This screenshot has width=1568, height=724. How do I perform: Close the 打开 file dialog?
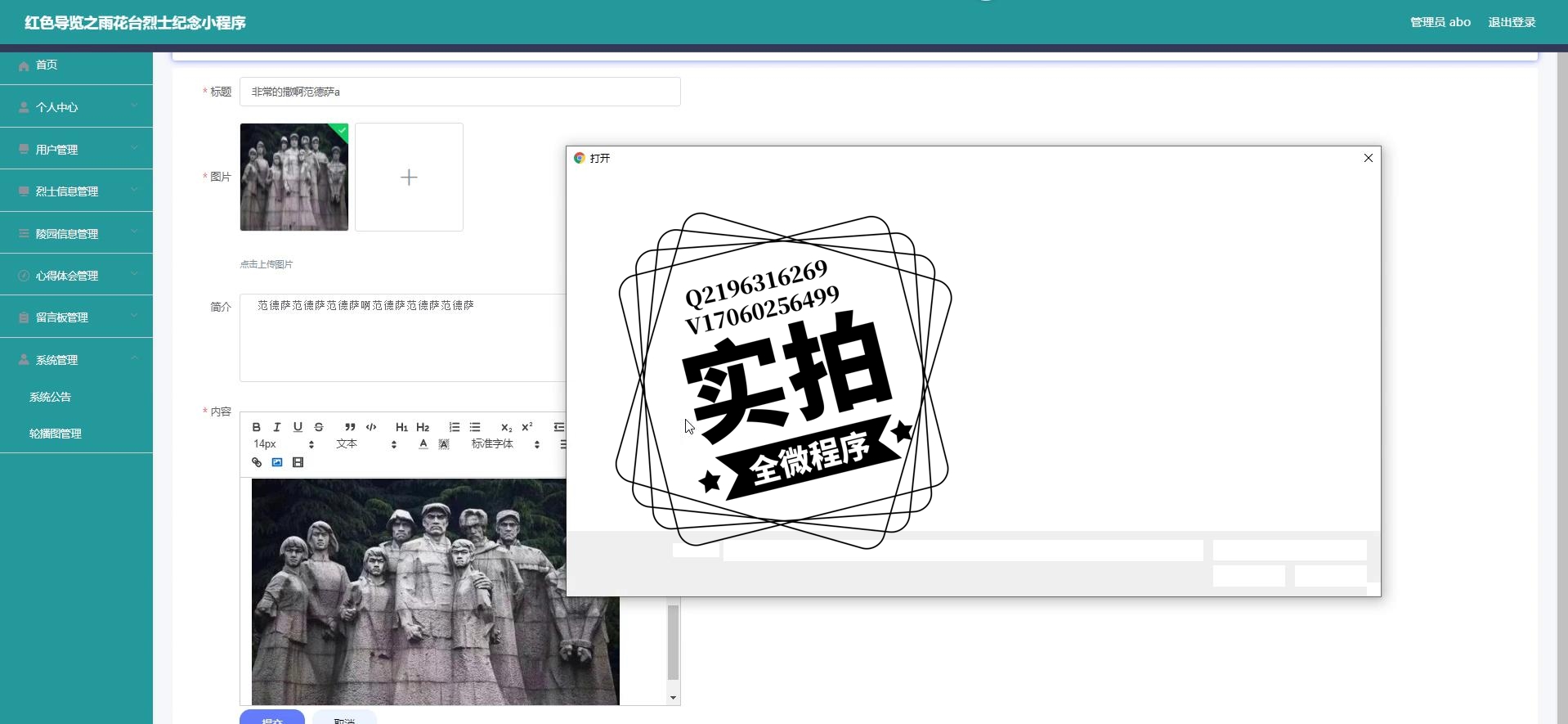(x=1368, y=158)
